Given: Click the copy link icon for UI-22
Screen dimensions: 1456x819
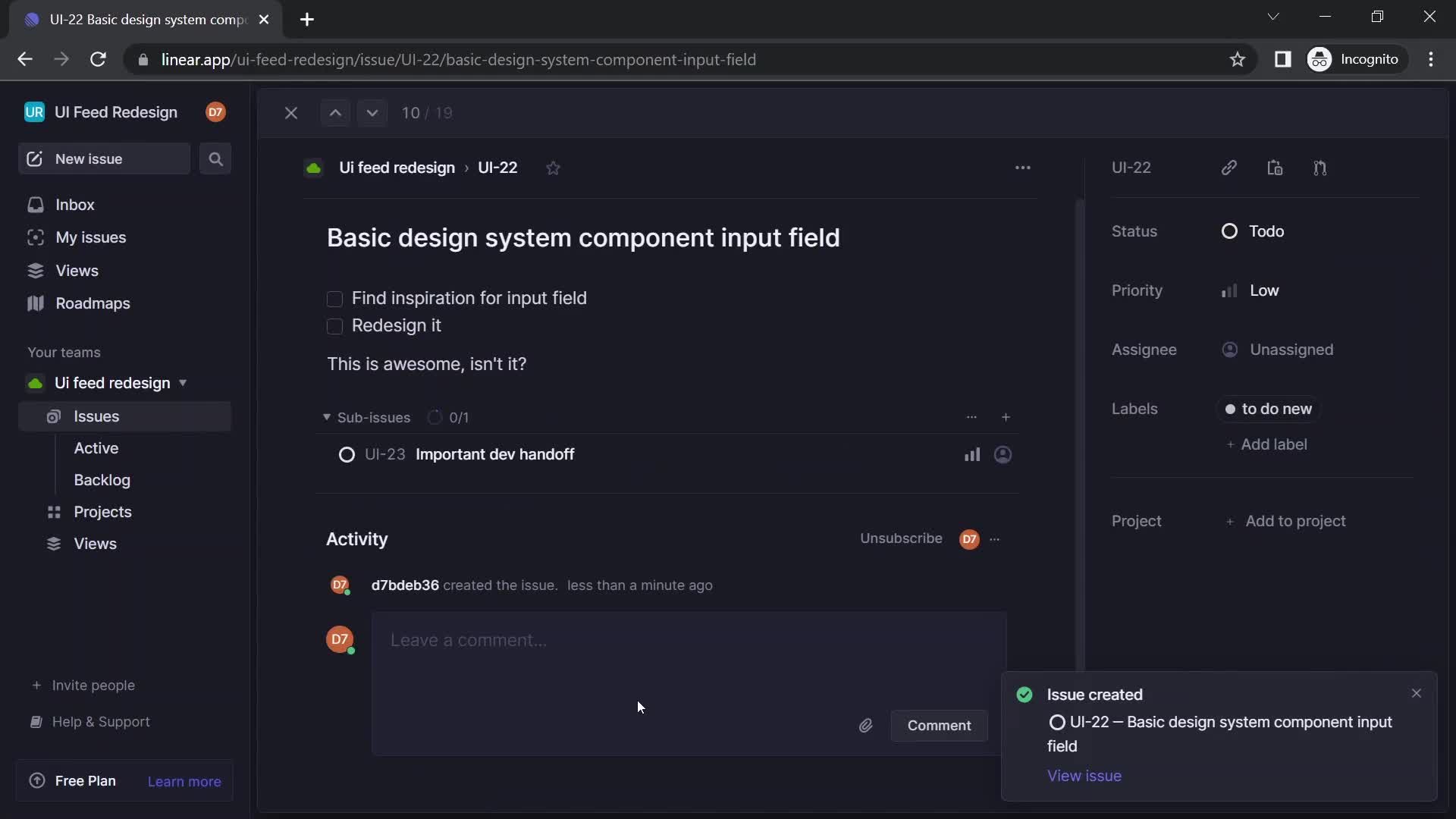Looking at the screenshot, I should coord(1228,168).
